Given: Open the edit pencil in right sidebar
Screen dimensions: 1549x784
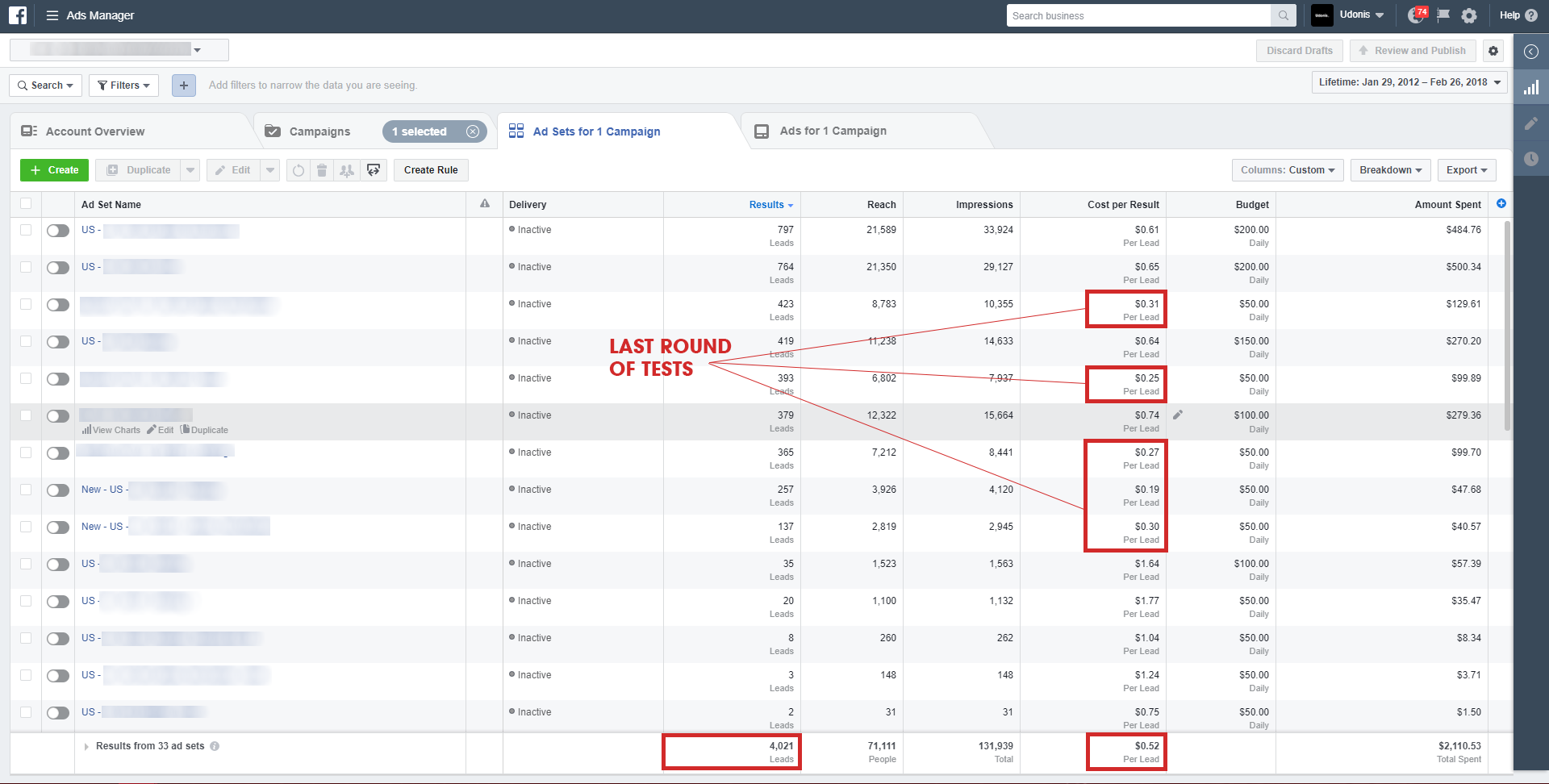Looking at the screenshot, I should coord(1531,123).
